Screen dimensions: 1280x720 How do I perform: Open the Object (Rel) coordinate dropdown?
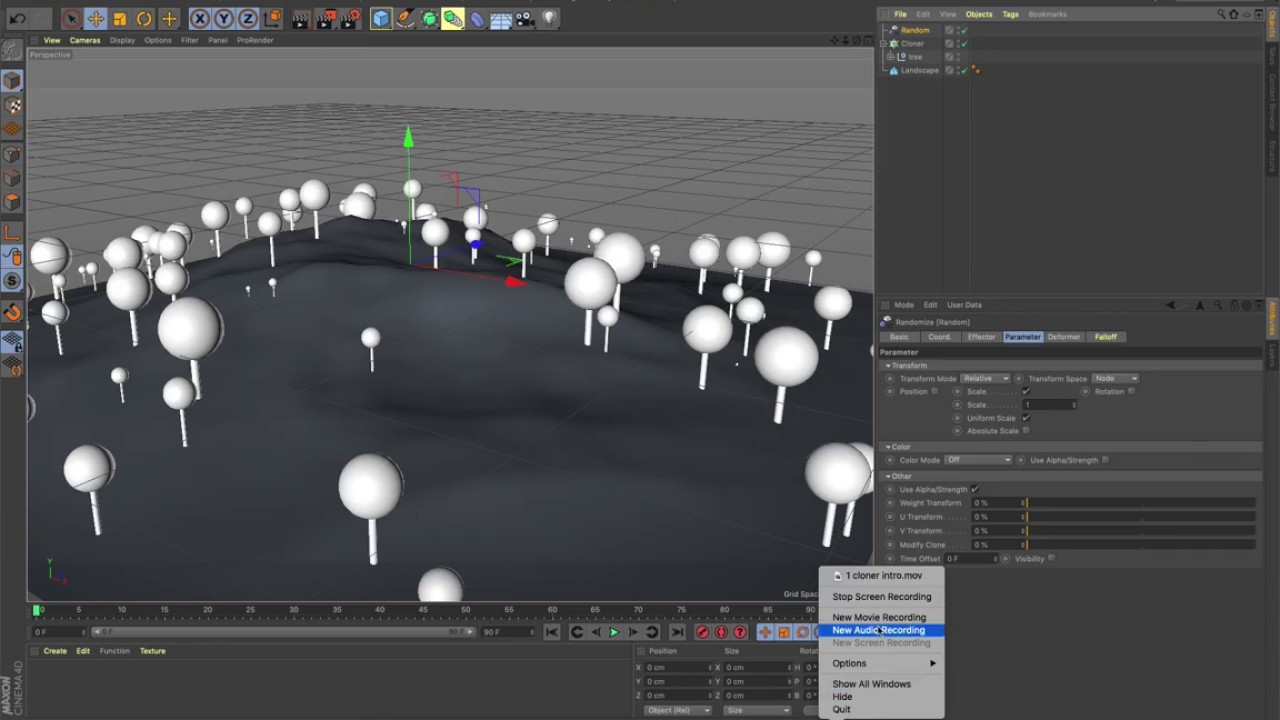(x=676, y=710)
